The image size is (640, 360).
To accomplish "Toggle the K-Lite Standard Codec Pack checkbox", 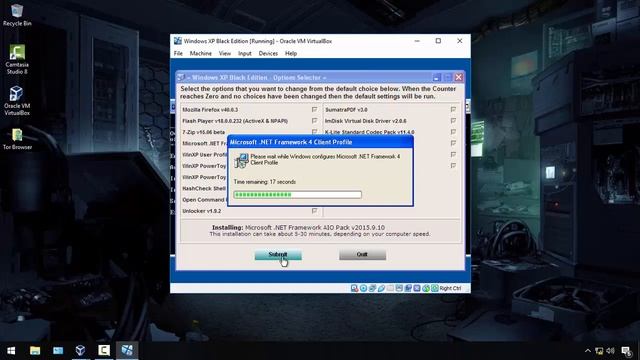I will [453, 132].
